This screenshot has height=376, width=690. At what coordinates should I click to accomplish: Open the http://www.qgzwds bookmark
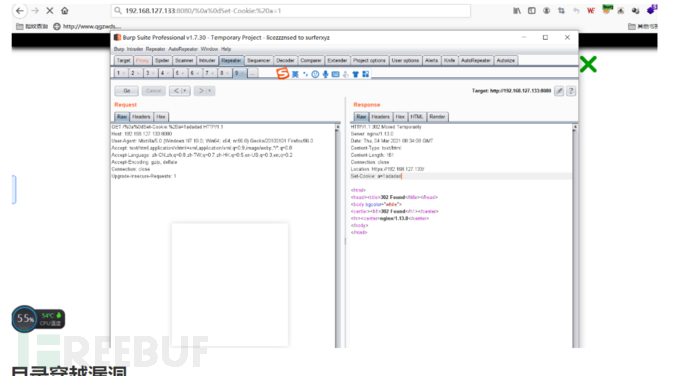(x=87, y=26)
